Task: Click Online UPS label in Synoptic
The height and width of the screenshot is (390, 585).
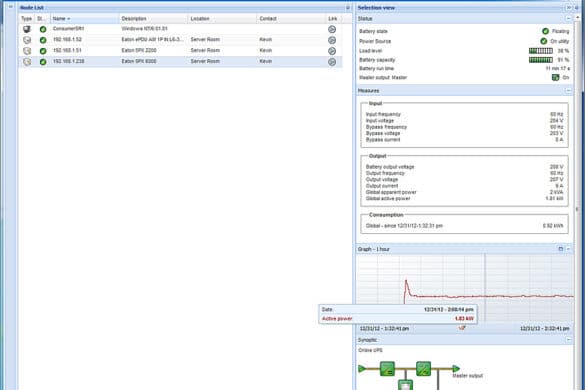Action: tap(370, 350)
